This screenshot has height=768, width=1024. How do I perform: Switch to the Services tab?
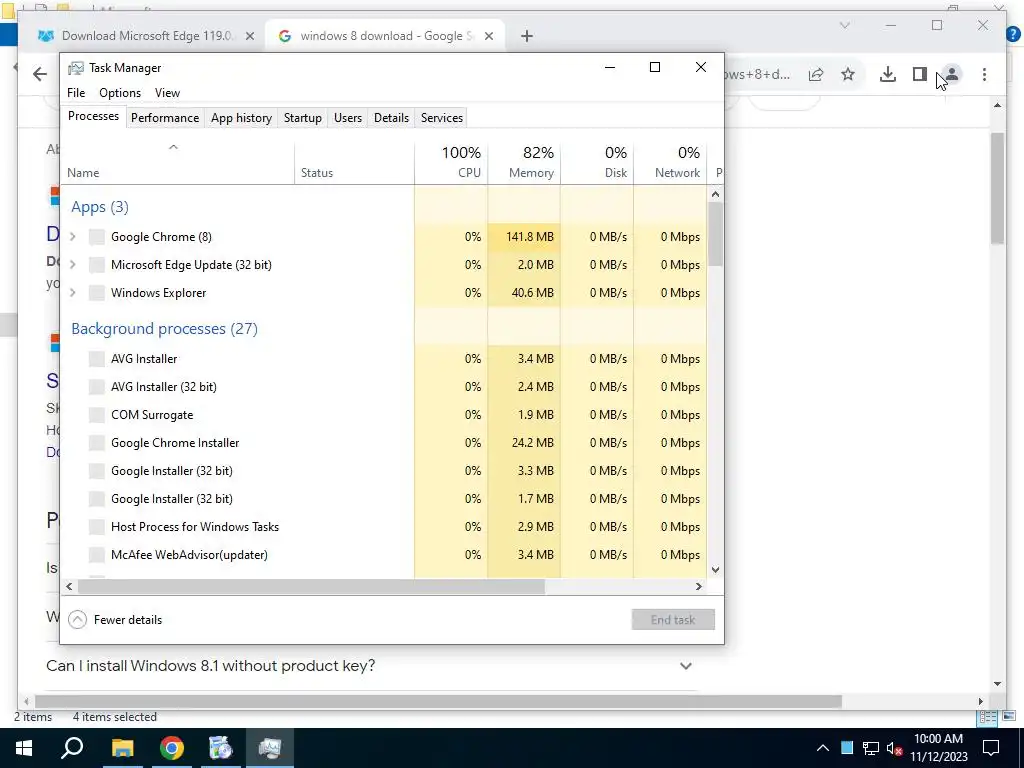point(441,118)
